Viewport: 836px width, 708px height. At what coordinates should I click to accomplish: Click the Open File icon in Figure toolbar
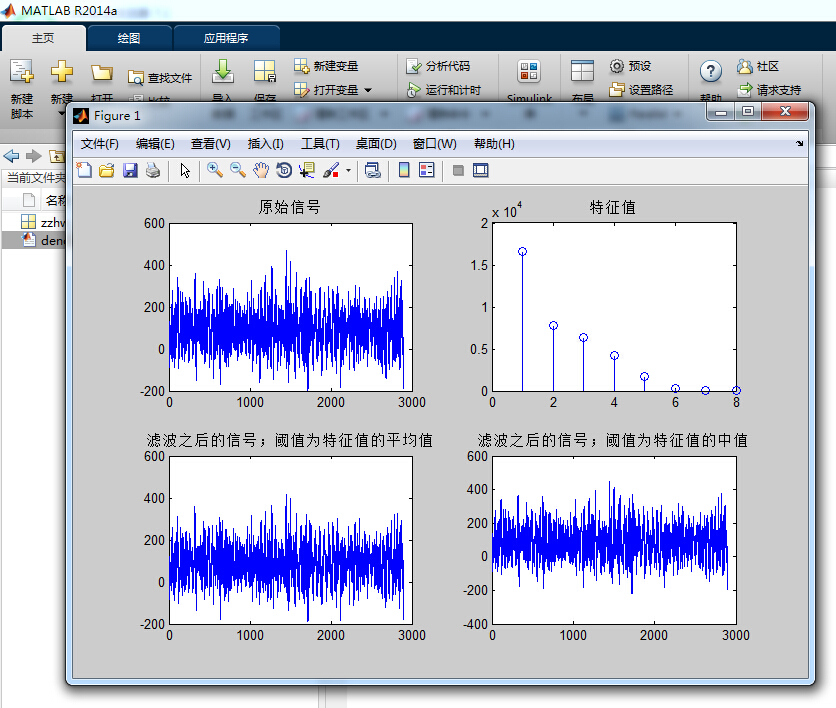107,171
